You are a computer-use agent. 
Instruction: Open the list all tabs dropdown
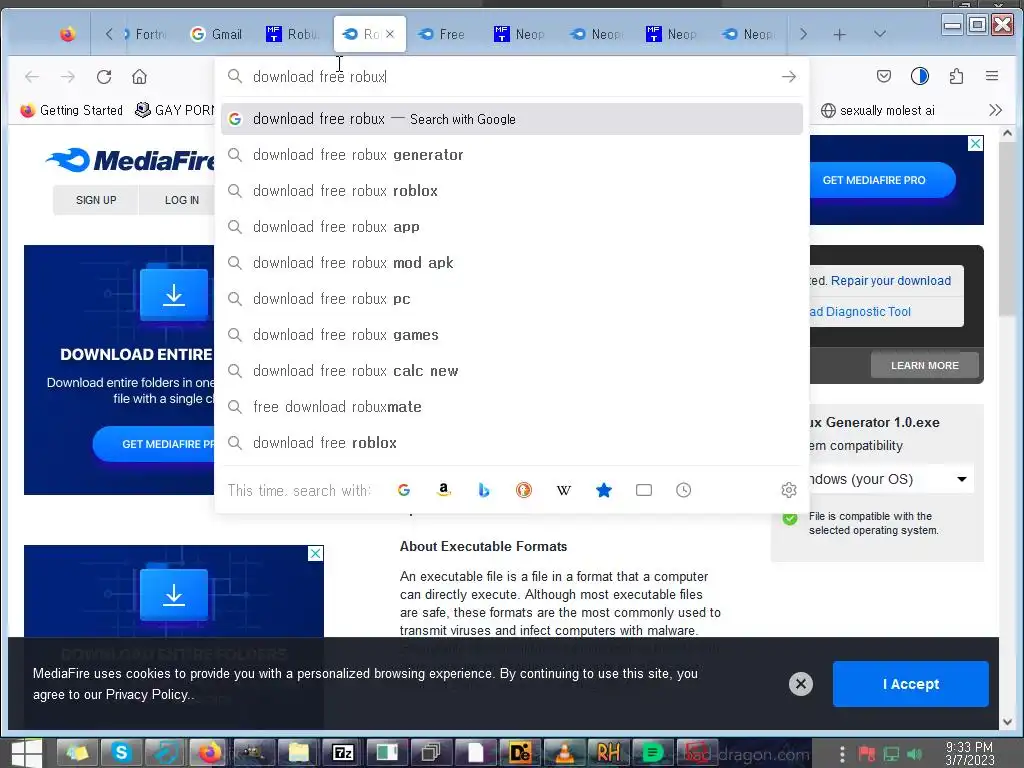pos(880,34)
